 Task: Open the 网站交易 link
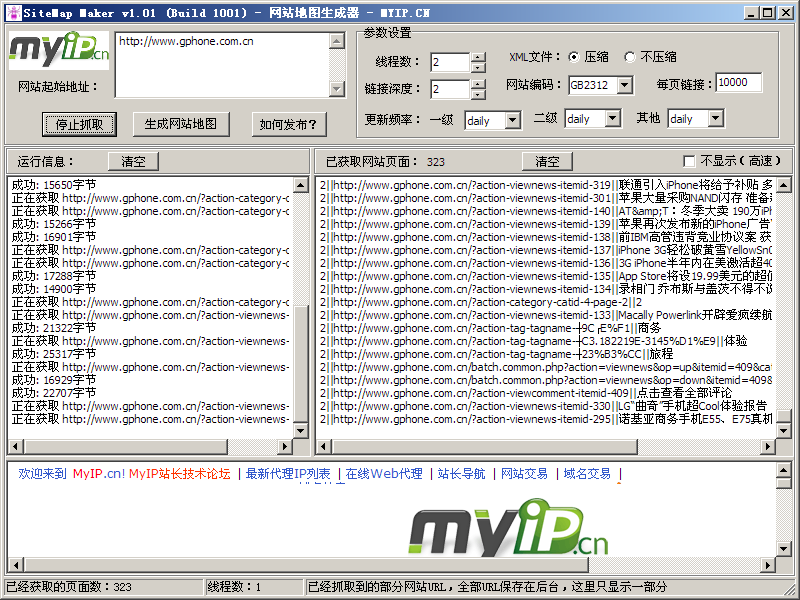(x=524, y=474)
